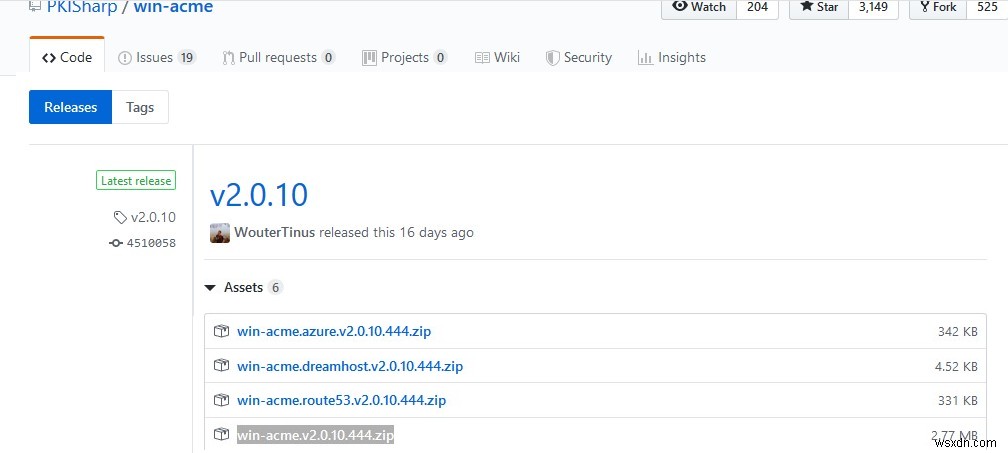Open commit 4510058
1008x453 pixels.
click(x=150, y=243)
